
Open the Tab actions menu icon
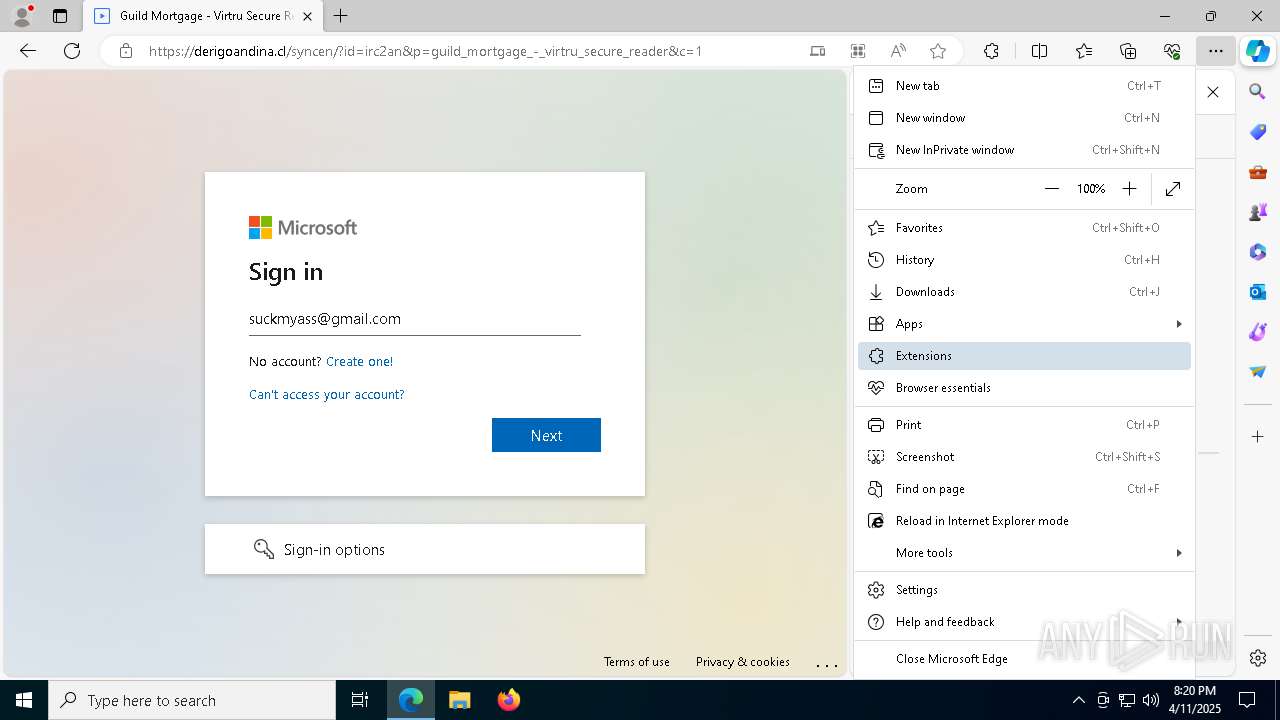tap(60, 16)
